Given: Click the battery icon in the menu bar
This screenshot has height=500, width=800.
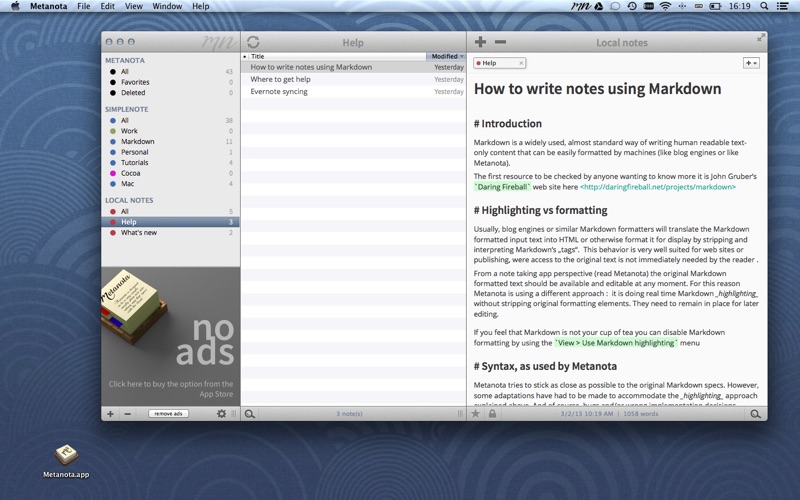Looking at the screenshot, I should pos(715,6).
